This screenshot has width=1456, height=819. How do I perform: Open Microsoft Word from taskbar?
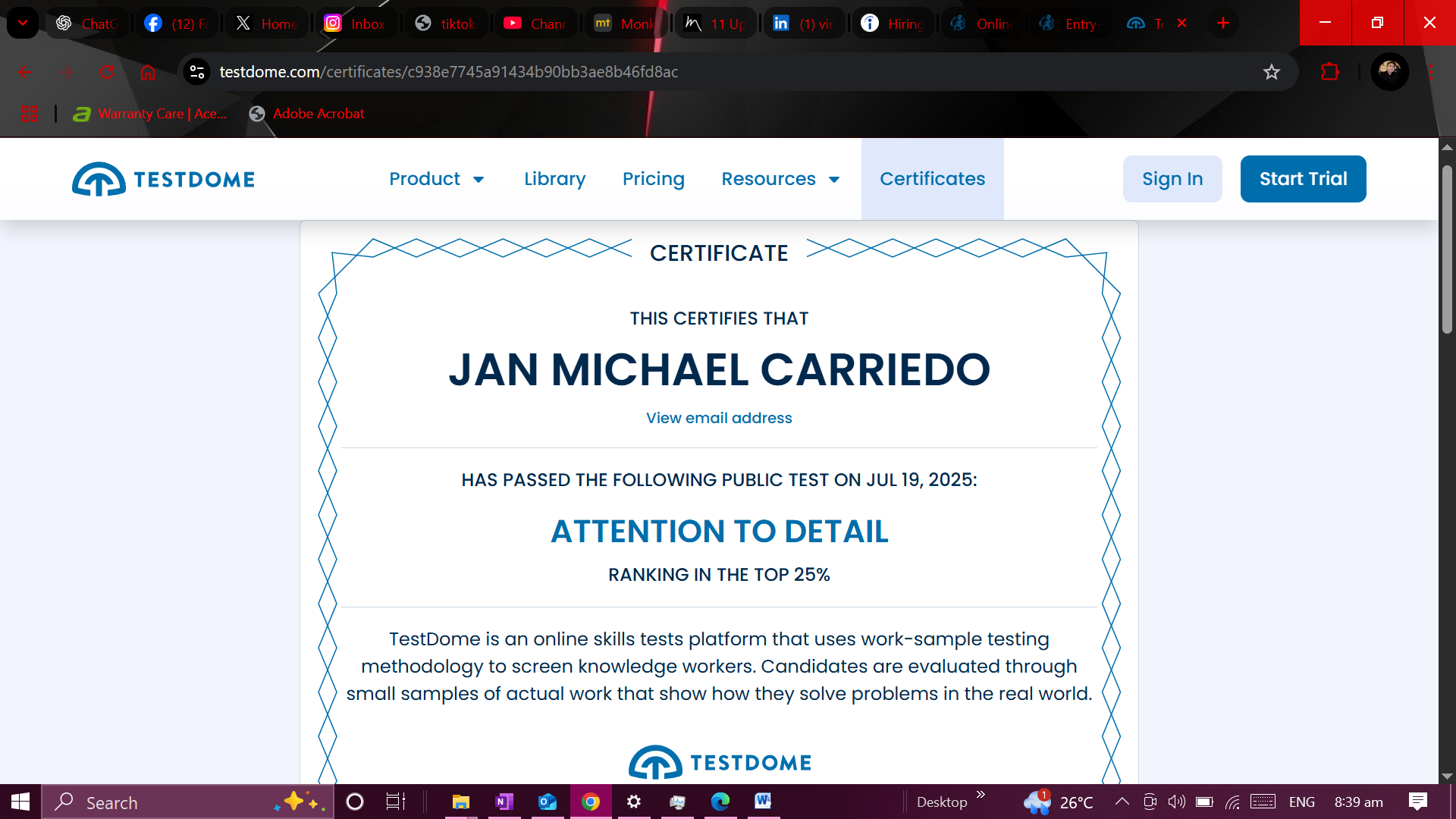[x=763, y=802]
